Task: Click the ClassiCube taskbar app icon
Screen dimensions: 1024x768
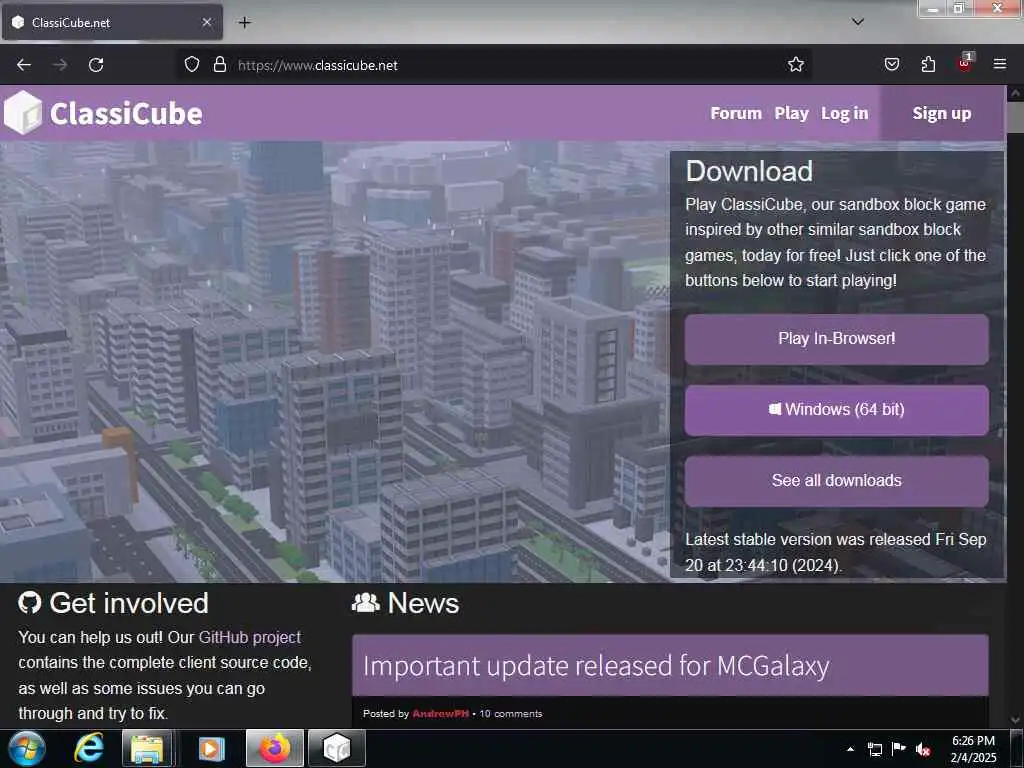Action: coord(337,748)
